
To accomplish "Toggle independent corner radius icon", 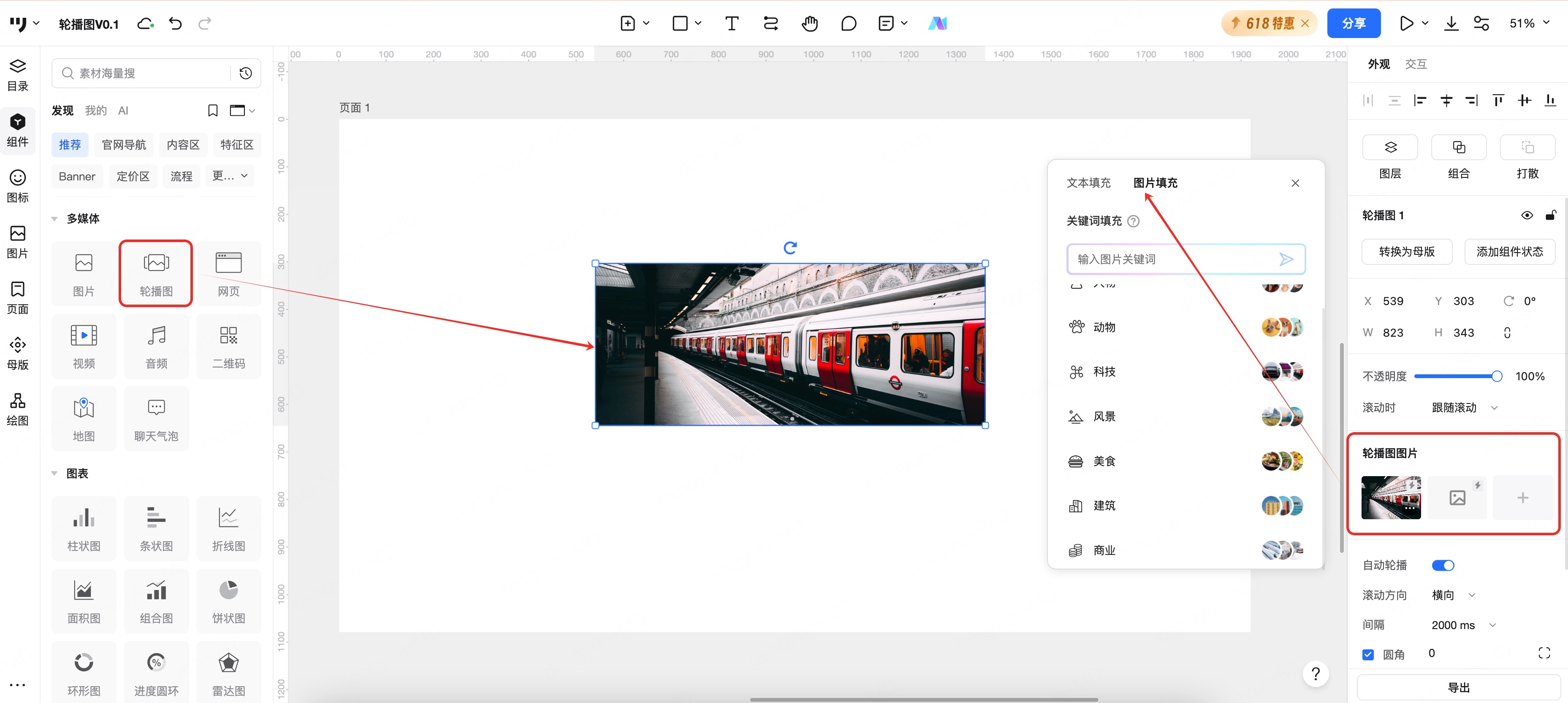I will [x=1544, y=653].
